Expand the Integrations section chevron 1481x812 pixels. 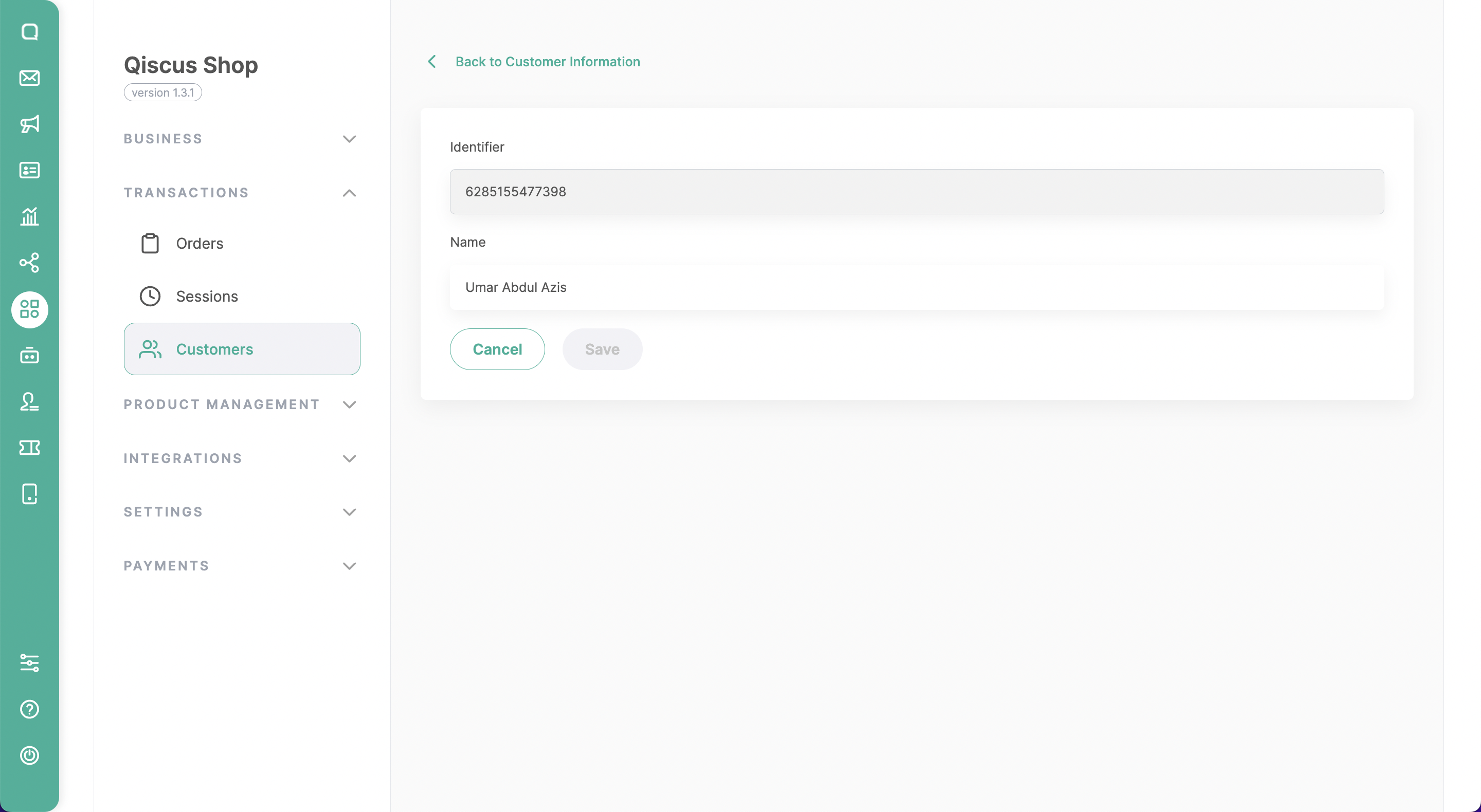click(x=349, y=458)
